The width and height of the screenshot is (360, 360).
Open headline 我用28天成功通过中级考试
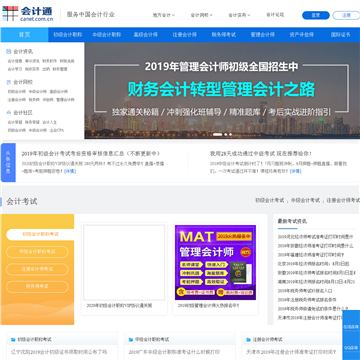[x=261, y=154]
